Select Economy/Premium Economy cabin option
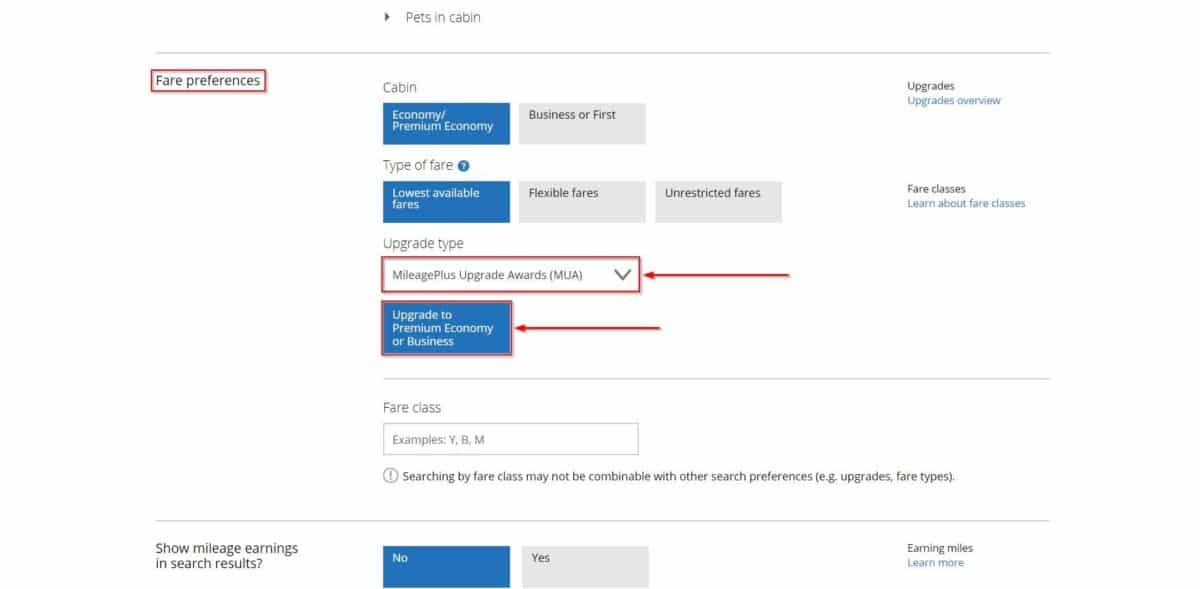This screenshot has height=589, width=1200. (446, 123)
